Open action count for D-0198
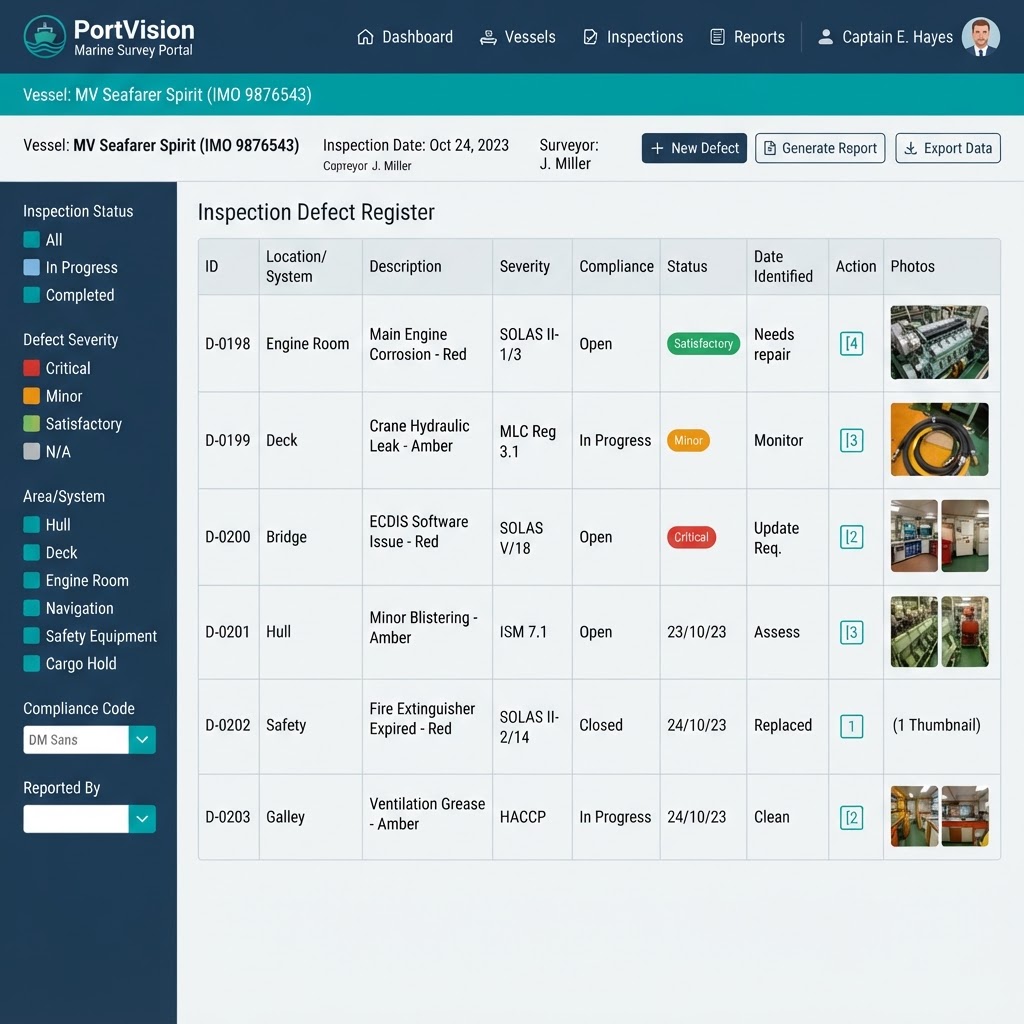The image size is (1024, 1024). [851, 344]
